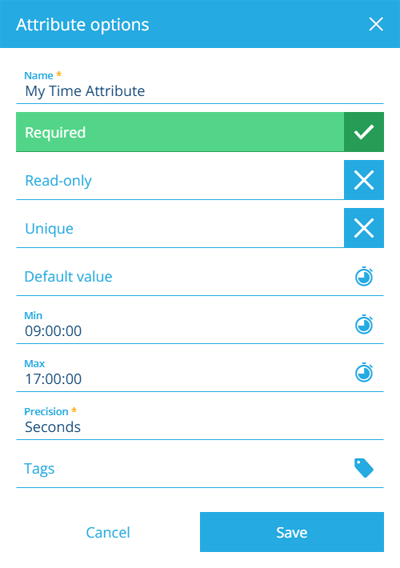Open the Precision dropdown showing Seconds
The image size is (400, 568).
[200, 421]
